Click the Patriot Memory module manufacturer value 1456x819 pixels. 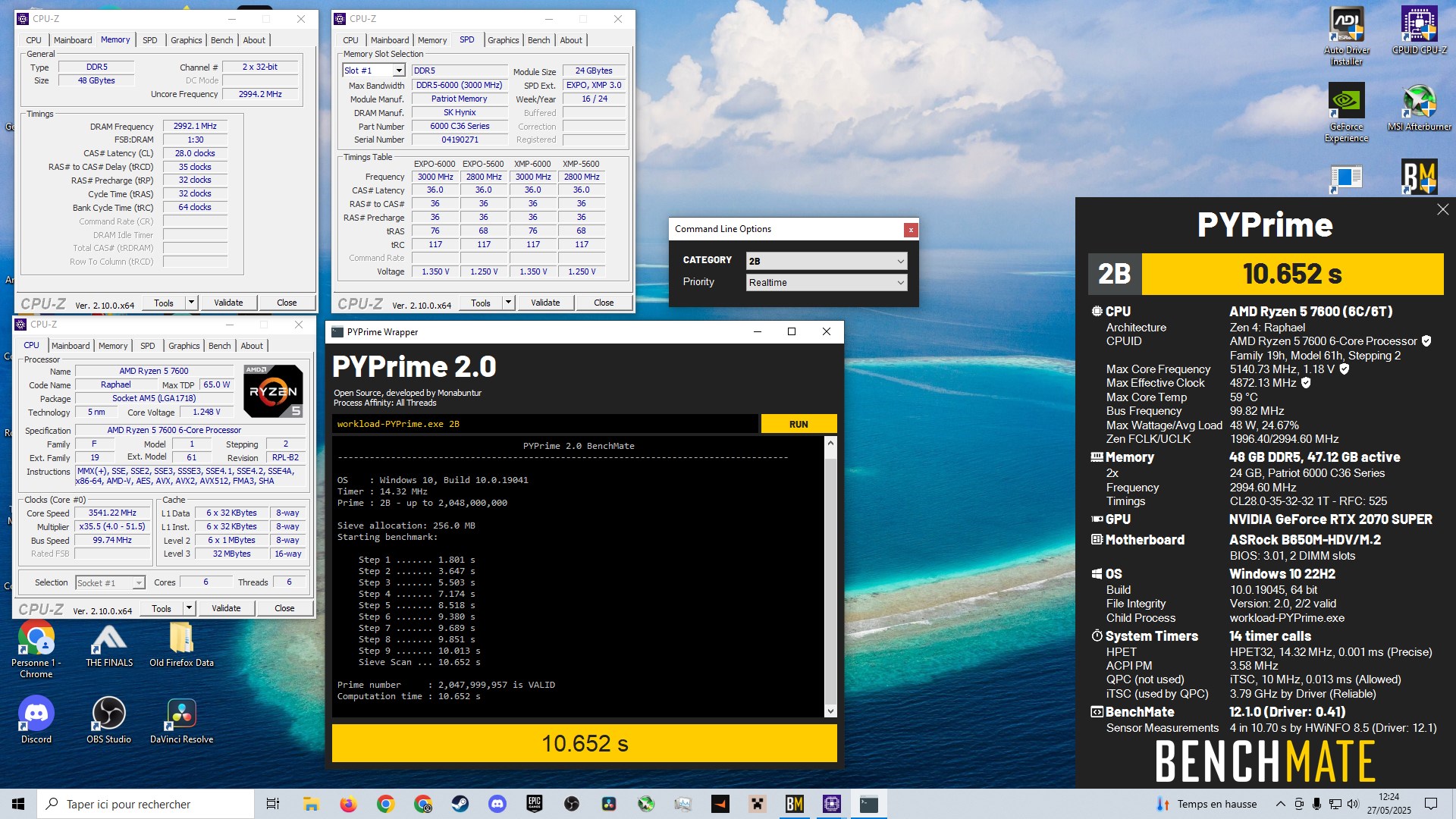(459, 99)
